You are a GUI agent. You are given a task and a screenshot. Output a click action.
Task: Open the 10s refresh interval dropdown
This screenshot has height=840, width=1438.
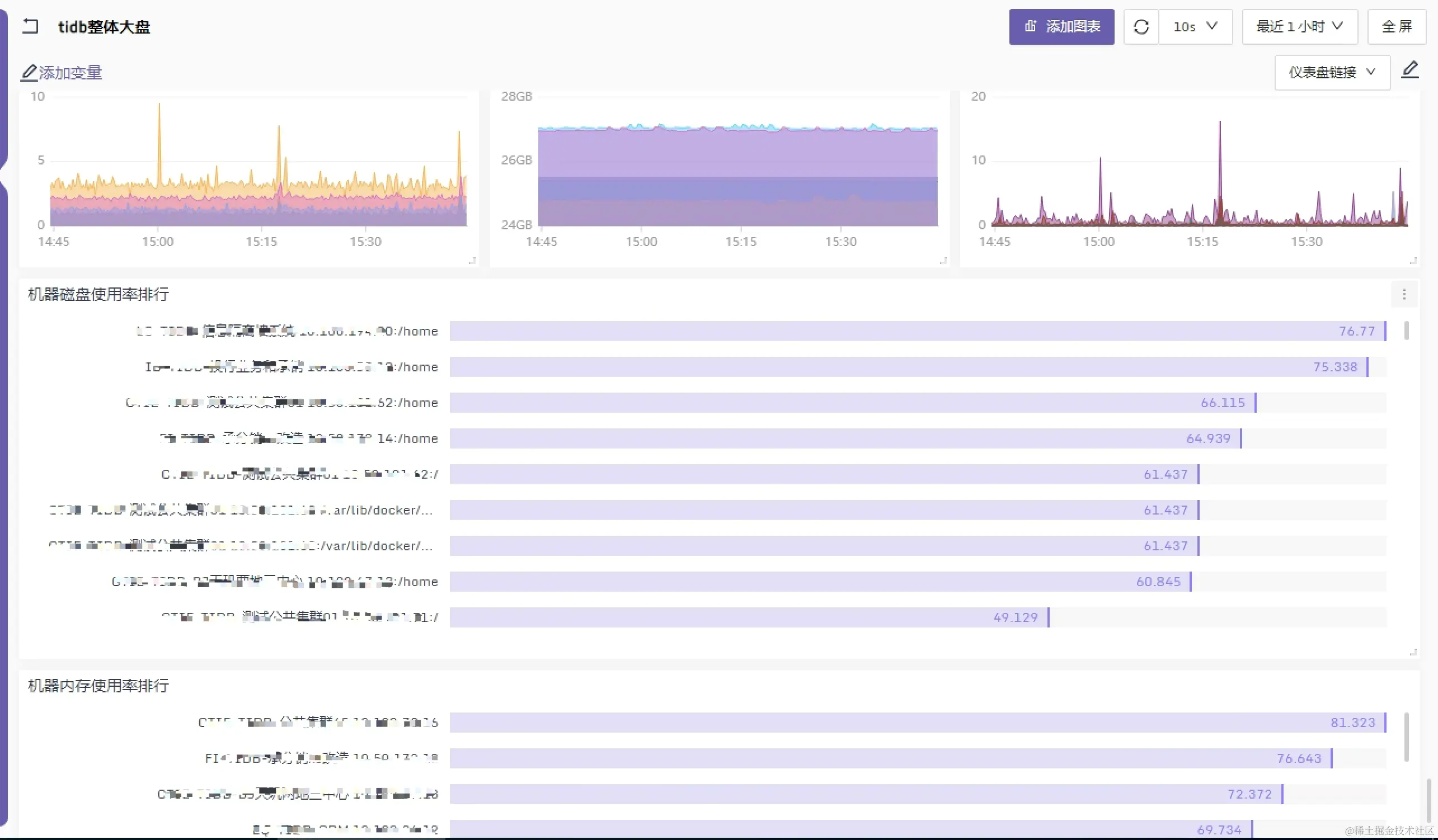(x=1196, y=27)
